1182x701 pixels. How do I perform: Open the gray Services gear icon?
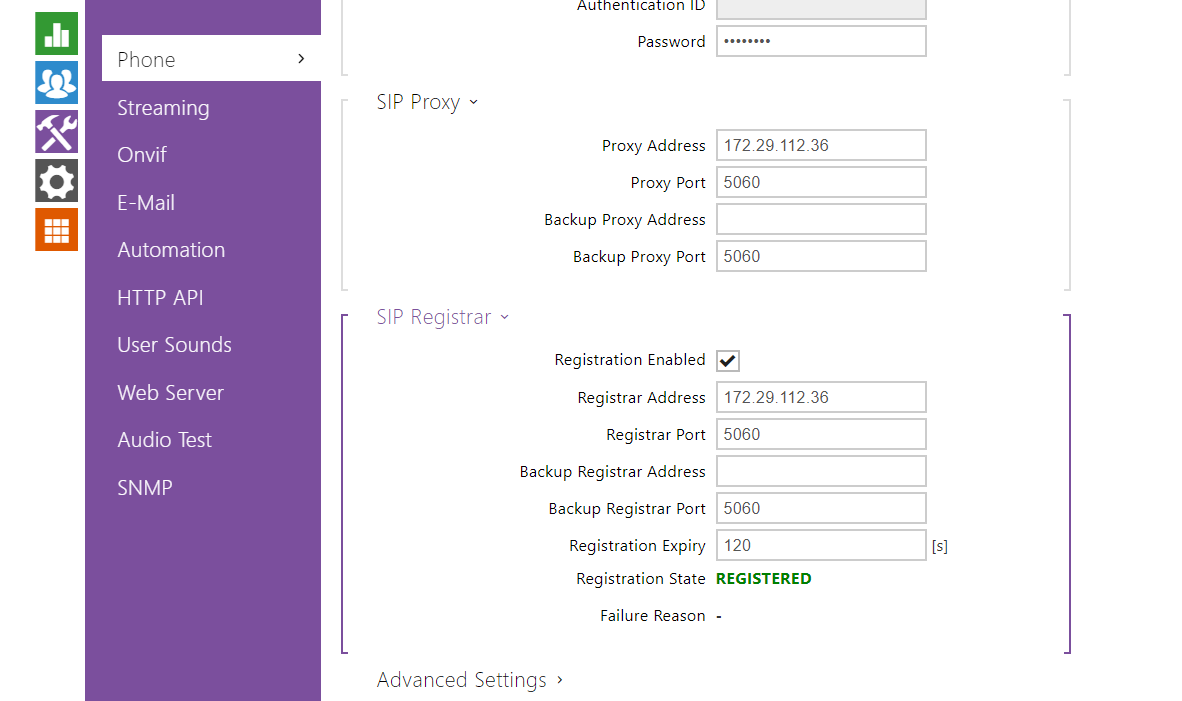click(x=56, y=181)
